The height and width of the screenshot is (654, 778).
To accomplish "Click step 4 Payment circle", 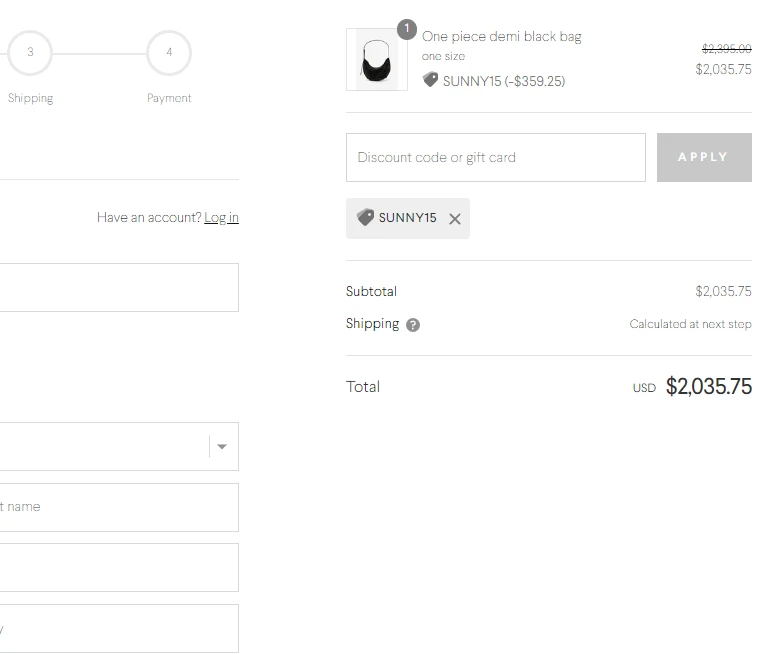I will (169, 53).
